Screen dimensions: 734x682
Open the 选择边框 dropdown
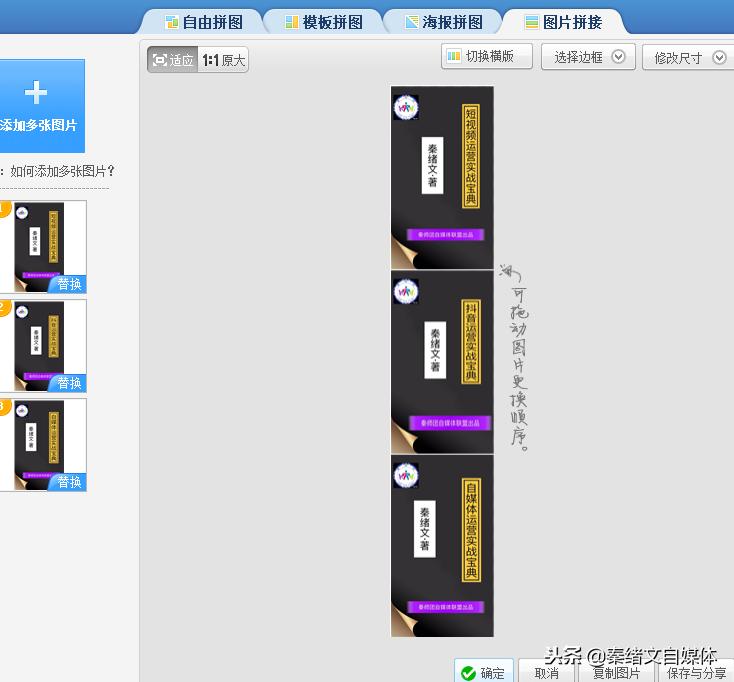pos(588,57)
